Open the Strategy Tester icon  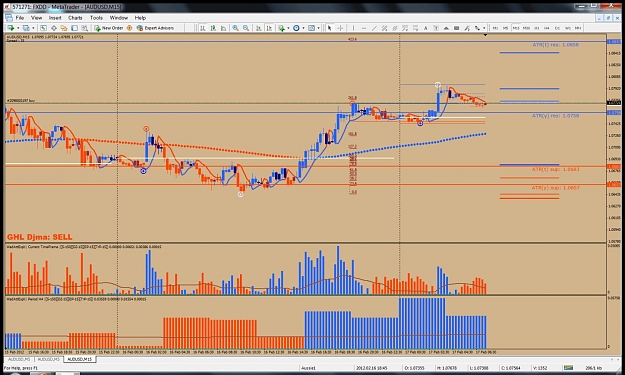coord(85,28)
